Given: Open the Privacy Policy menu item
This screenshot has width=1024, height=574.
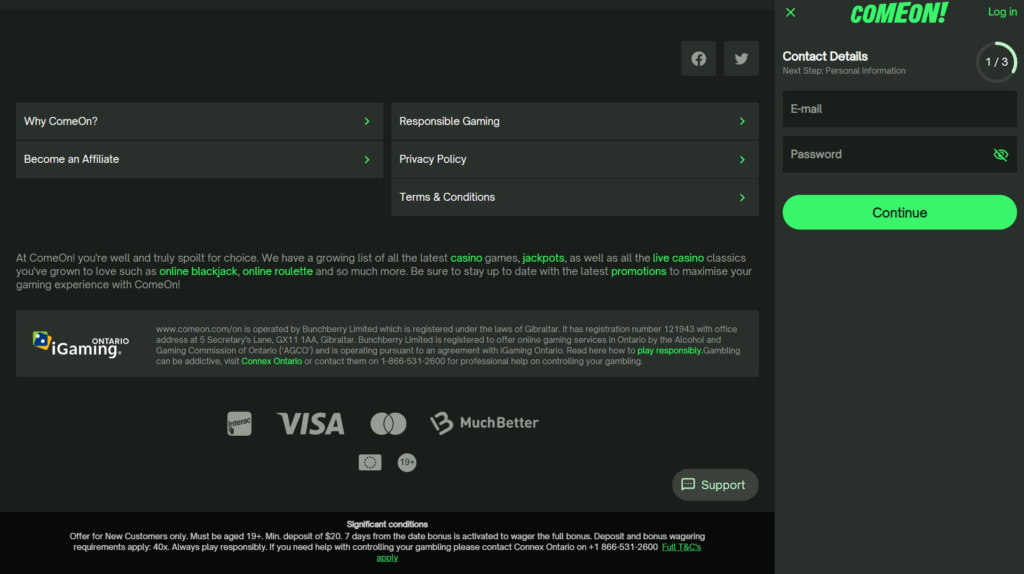Looking at the screenshot, I should pyautogui.click(x=575, y=159).
